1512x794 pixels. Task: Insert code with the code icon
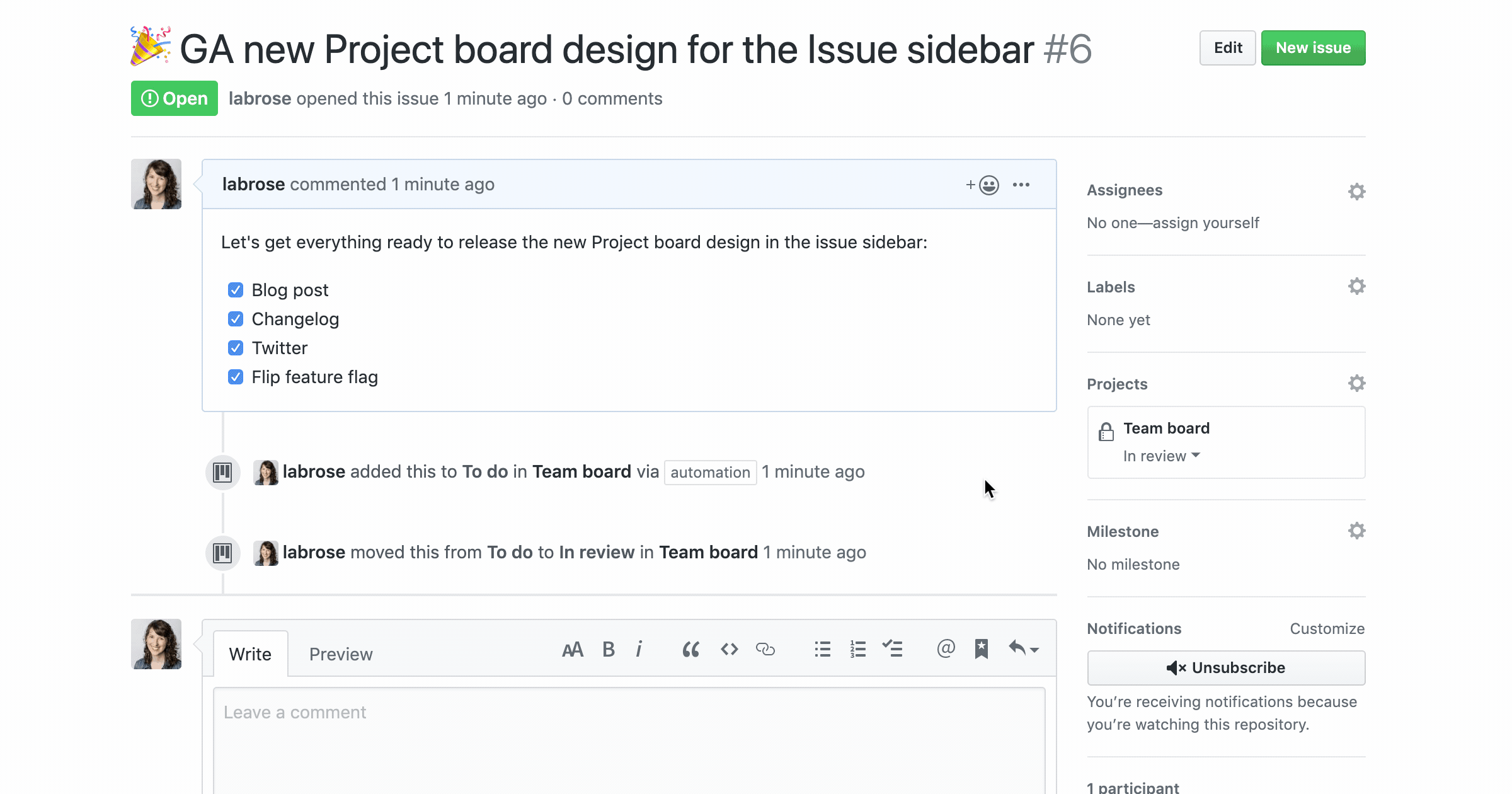click(729, 649)
